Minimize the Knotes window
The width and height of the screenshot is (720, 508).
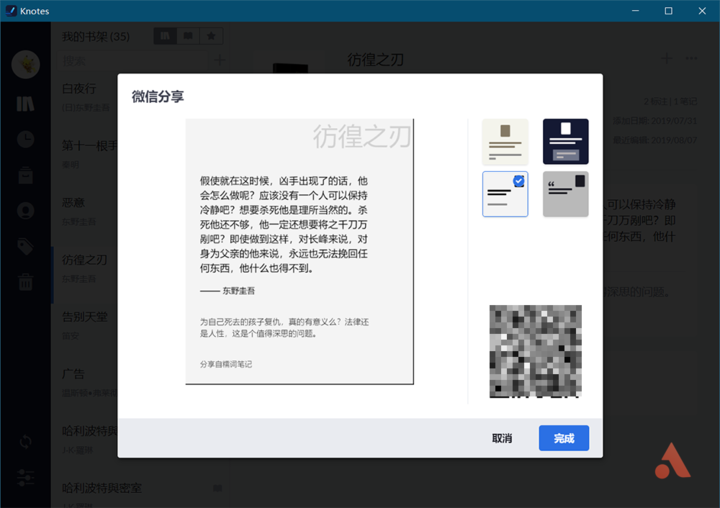[x=636, y=11]
